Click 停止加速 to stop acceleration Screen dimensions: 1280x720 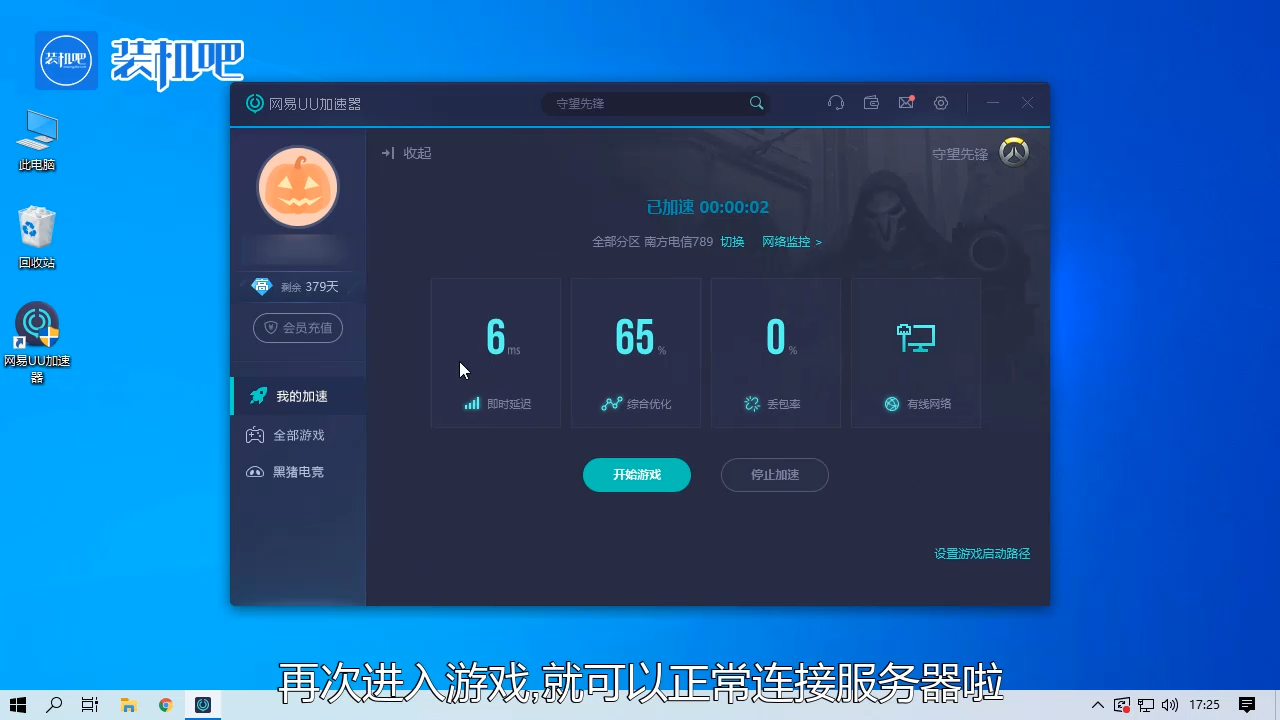pyautogui.click(x=774, y=475)
